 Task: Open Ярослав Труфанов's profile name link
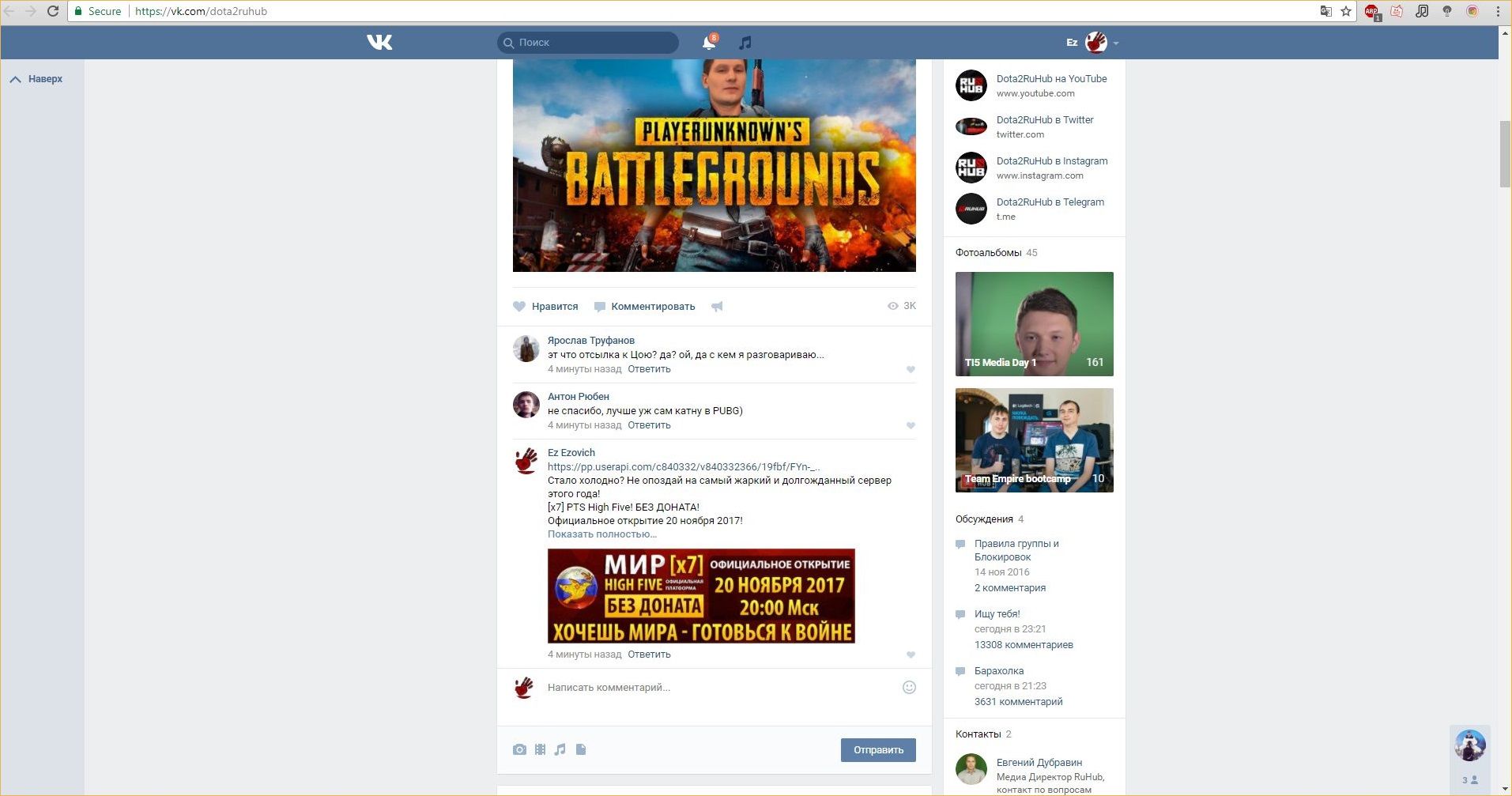pyautogui.click(x=591, y=341)
